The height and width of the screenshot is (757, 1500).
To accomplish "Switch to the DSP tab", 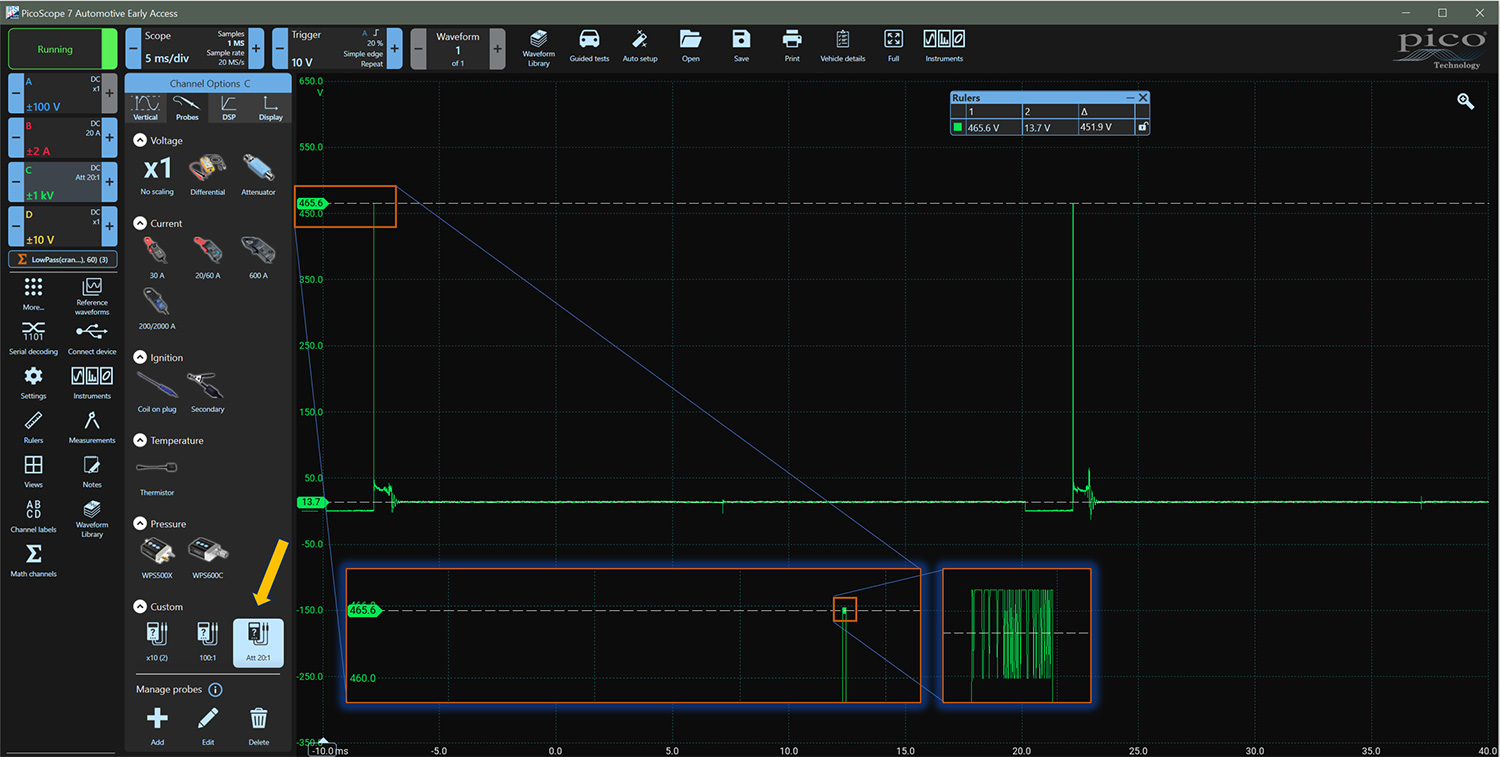I will point(229,108).
